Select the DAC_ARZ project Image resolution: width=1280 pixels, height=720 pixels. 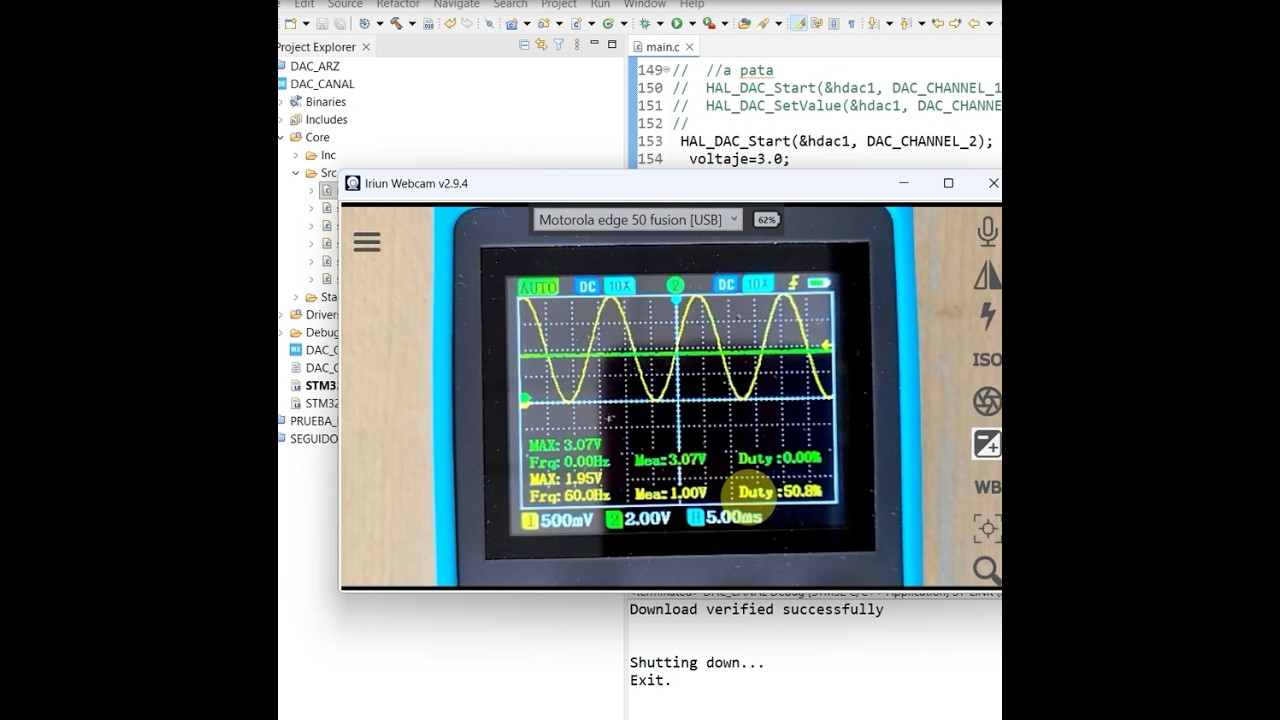click(x=315, y=66)
